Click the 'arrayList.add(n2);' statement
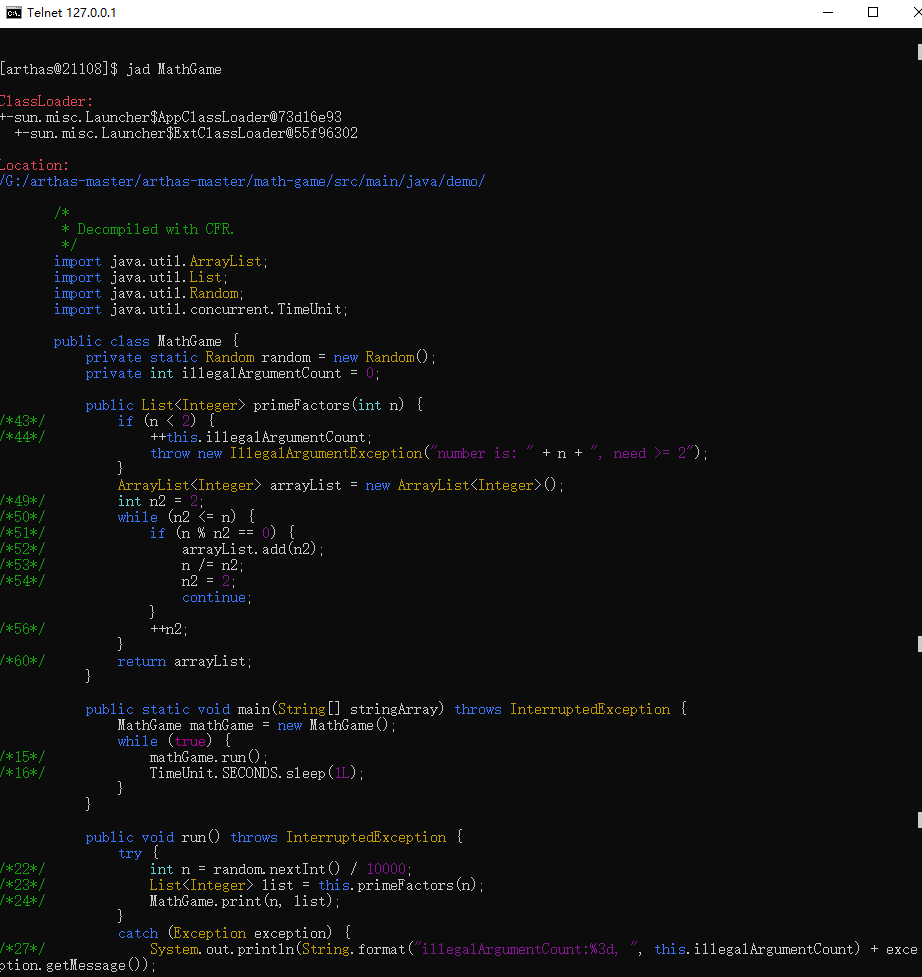922x977 pixels. (253, 550)
